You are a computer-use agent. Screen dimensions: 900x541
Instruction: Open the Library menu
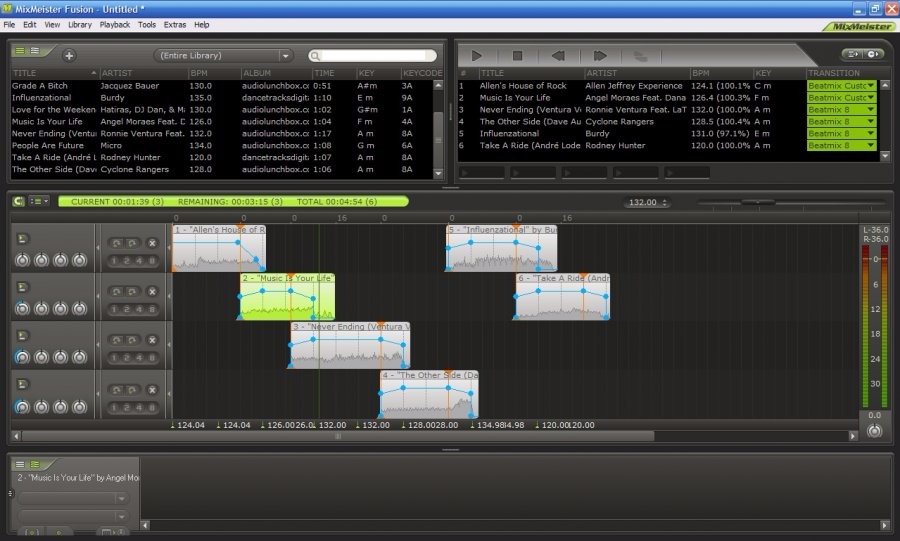[80, 25]
